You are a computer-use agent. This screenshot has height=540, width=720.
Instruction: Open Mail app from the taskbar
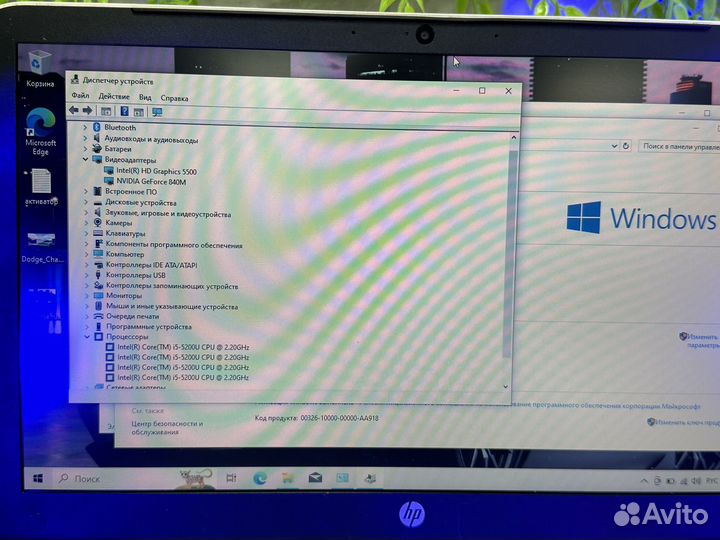315,478
